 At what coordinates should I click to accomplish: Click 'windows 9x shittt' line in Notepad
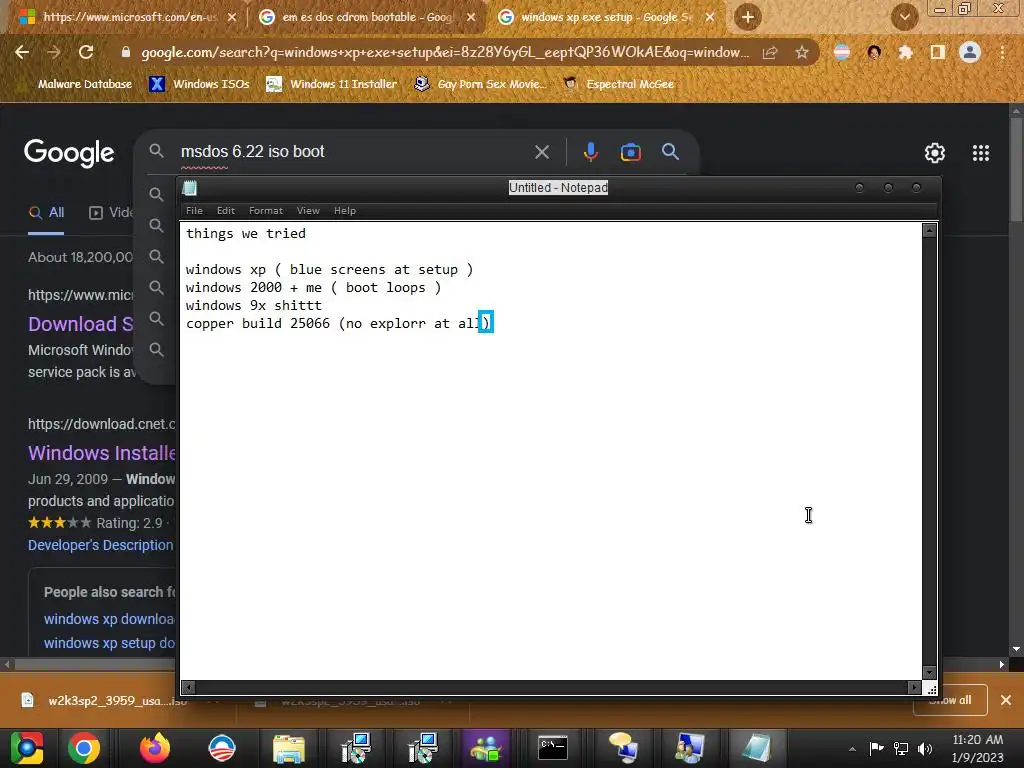coord(253,306)
